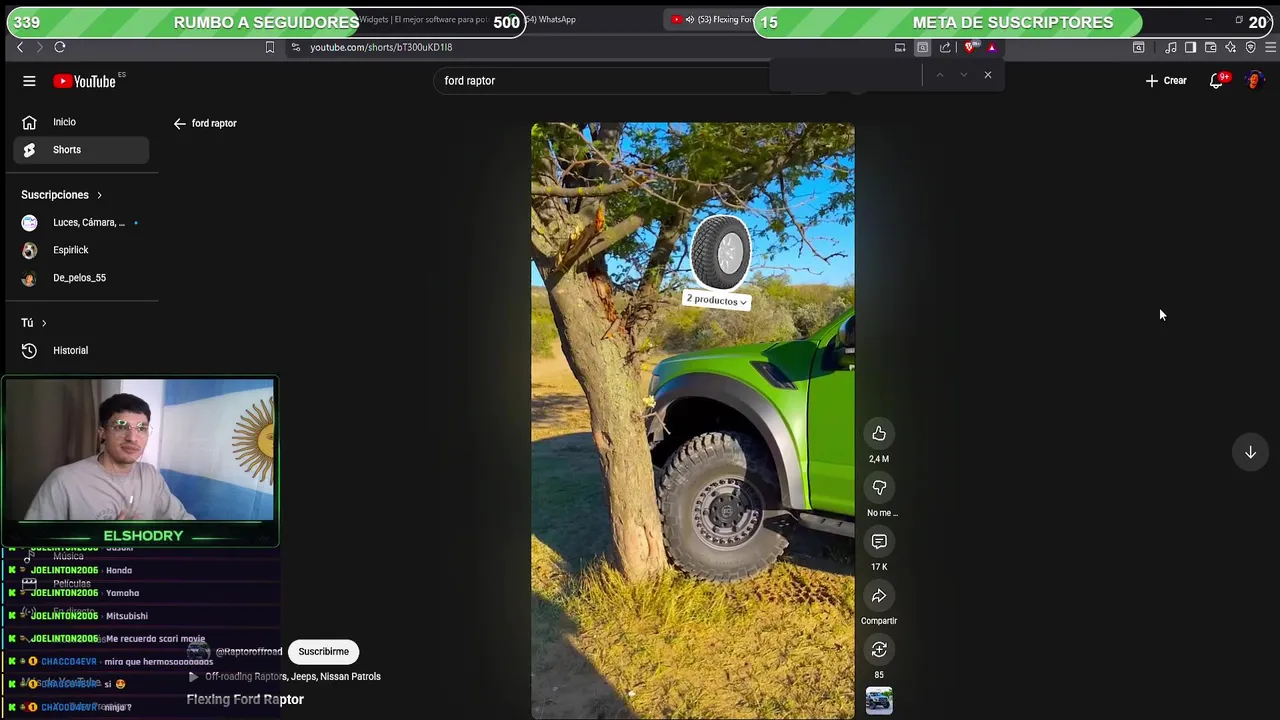Click the share page icon in address bar
The height and width of the screenshot is (720, 1280).
[945, 47]
